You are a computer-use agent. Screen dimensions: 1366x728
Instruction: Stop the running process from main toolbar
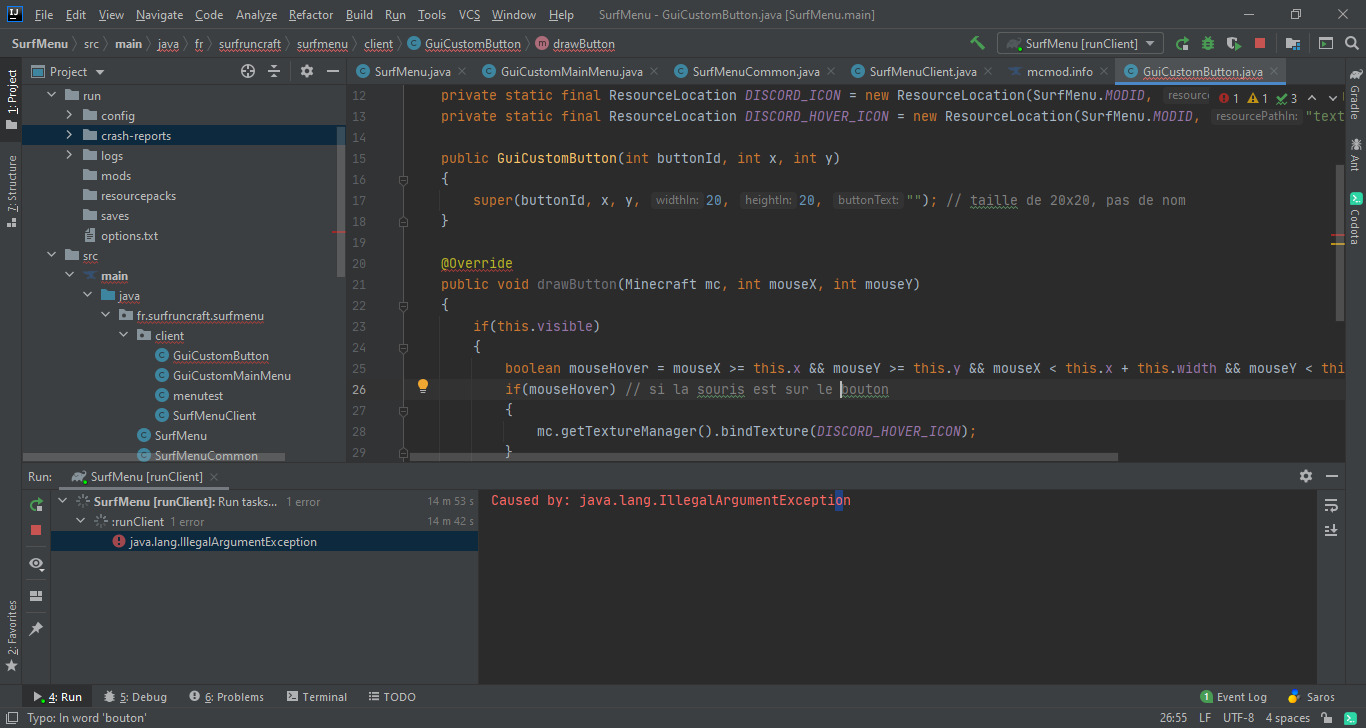coord(1260,43)
